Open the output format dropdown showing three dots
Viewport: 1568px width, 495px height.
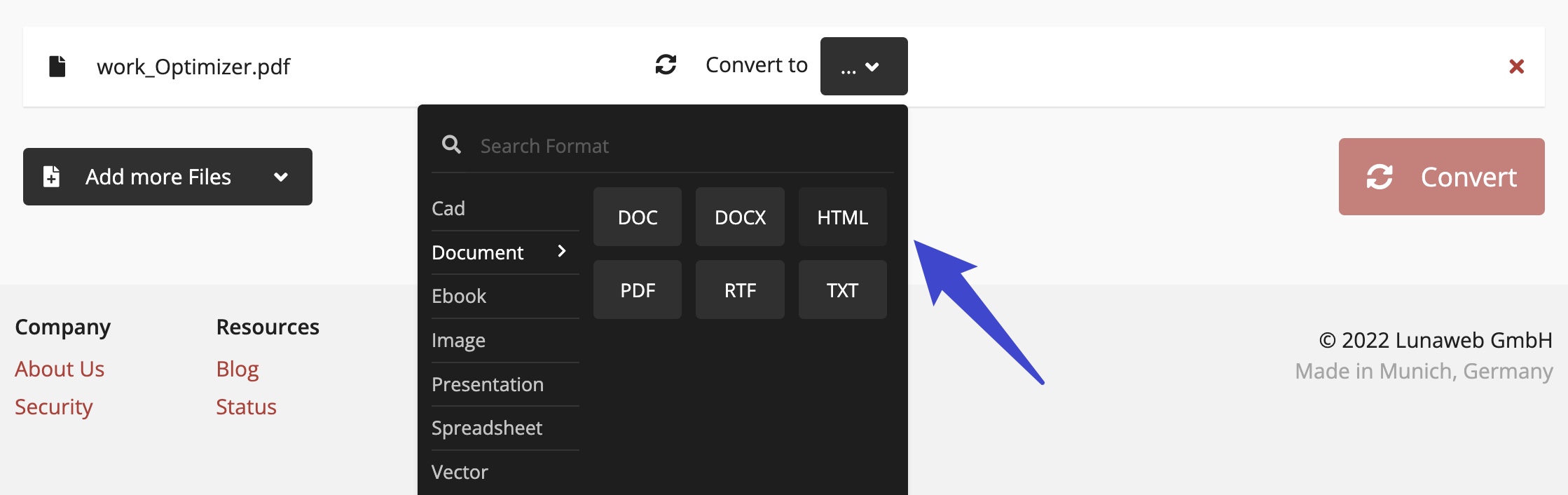(x=863, y=66)
